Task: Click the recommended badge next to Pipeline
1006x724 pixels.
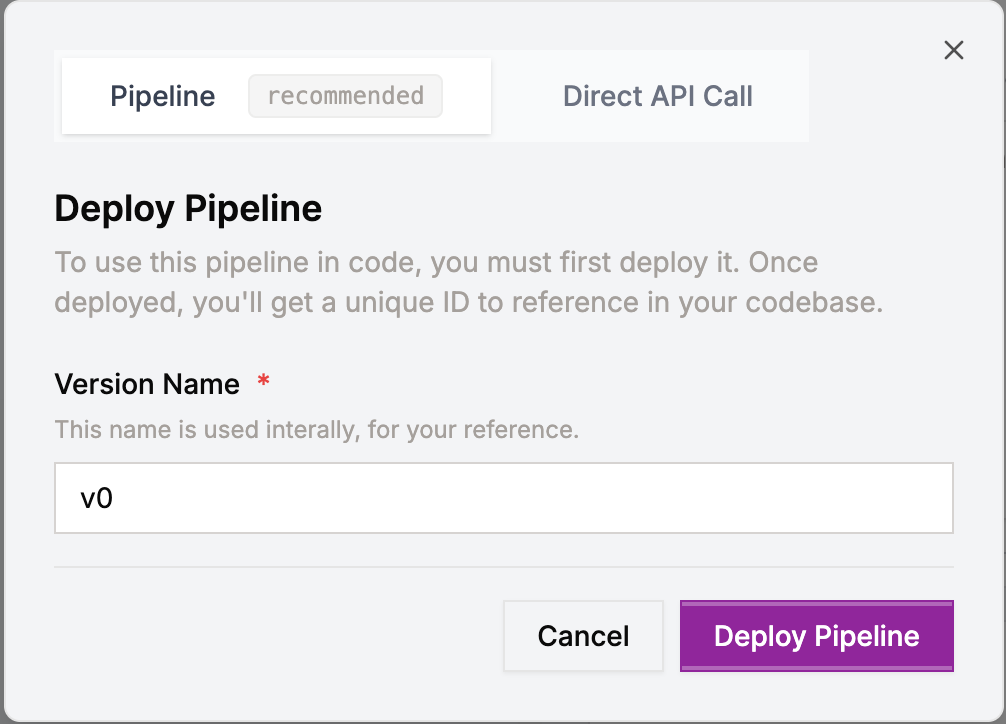Action: (345, 96)
